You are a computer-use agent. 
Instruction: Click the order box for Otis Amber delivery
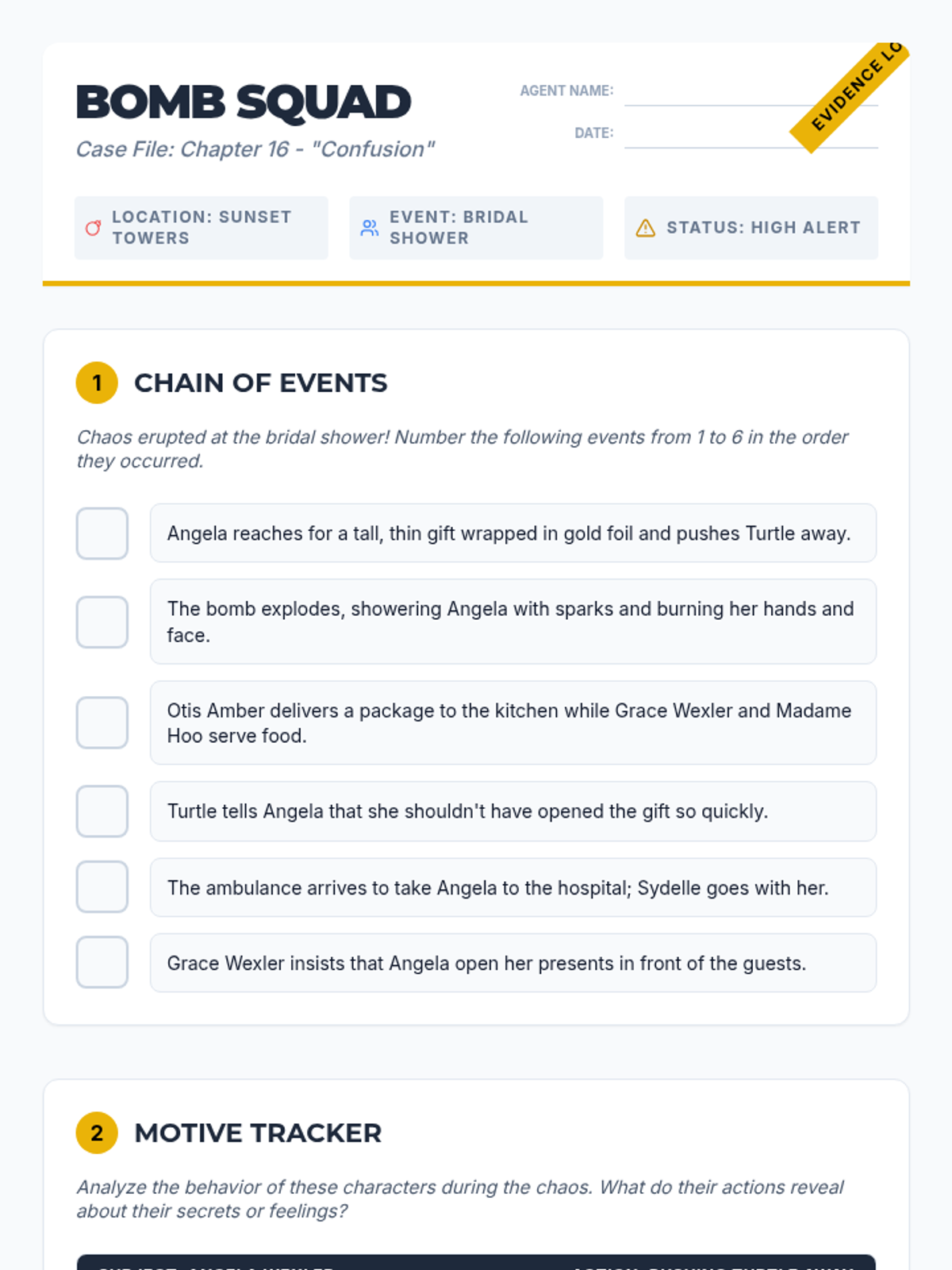coord(102,722)
